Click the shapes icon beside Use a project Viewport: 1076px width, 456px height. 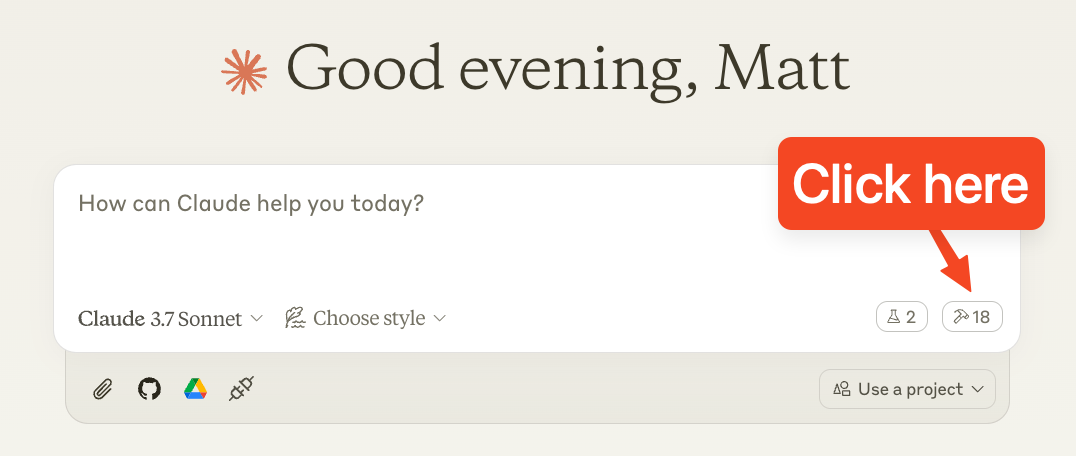coord(843,389)
